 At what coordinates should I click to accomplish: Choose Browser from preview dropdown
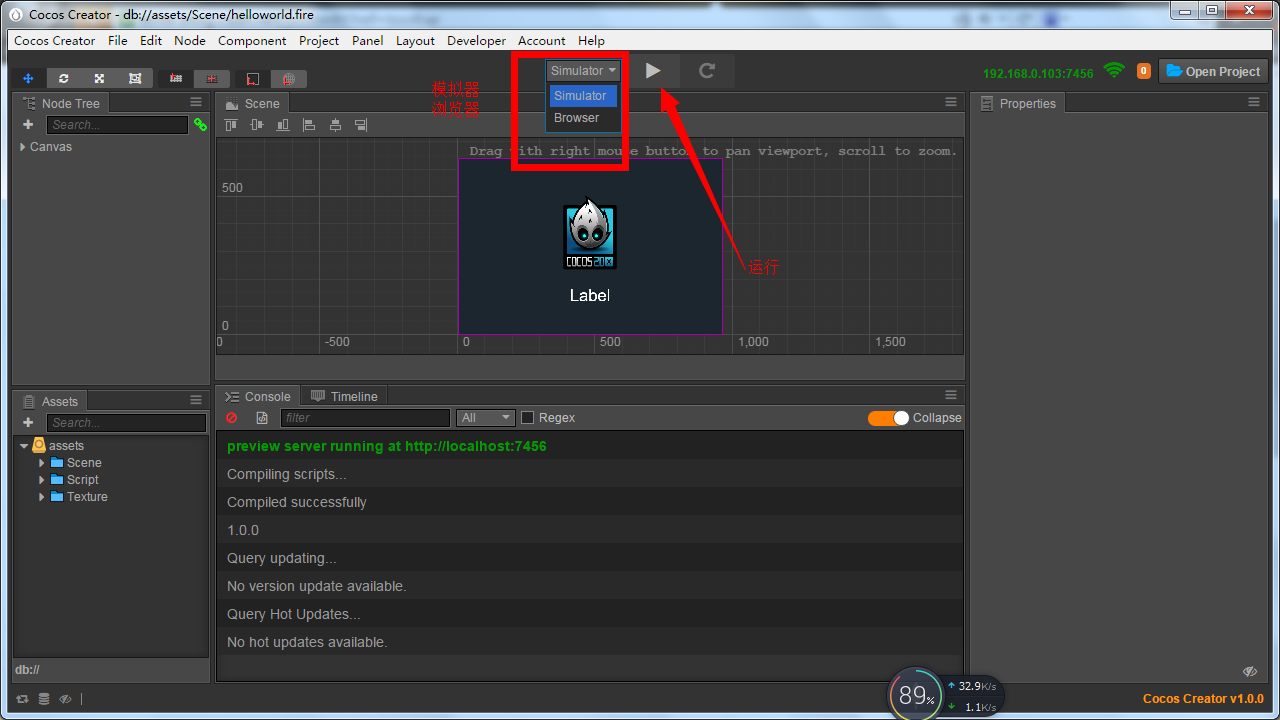[x=583, y=118]
